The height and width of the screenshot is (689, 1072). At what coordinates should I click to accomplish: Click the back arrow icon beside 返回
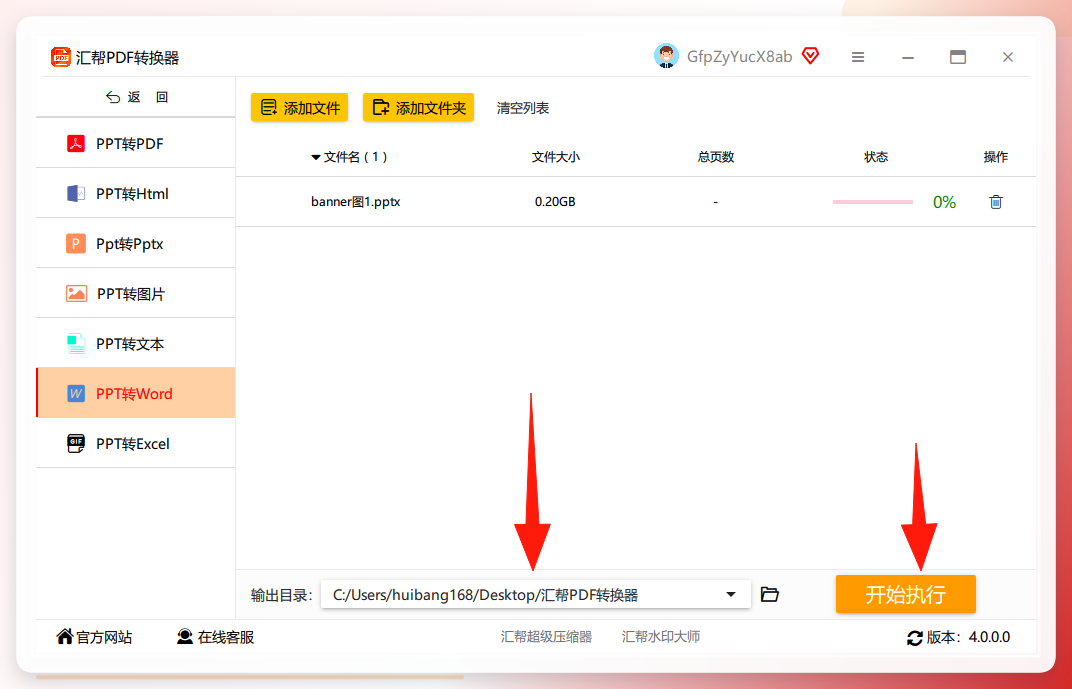(113, 98)
